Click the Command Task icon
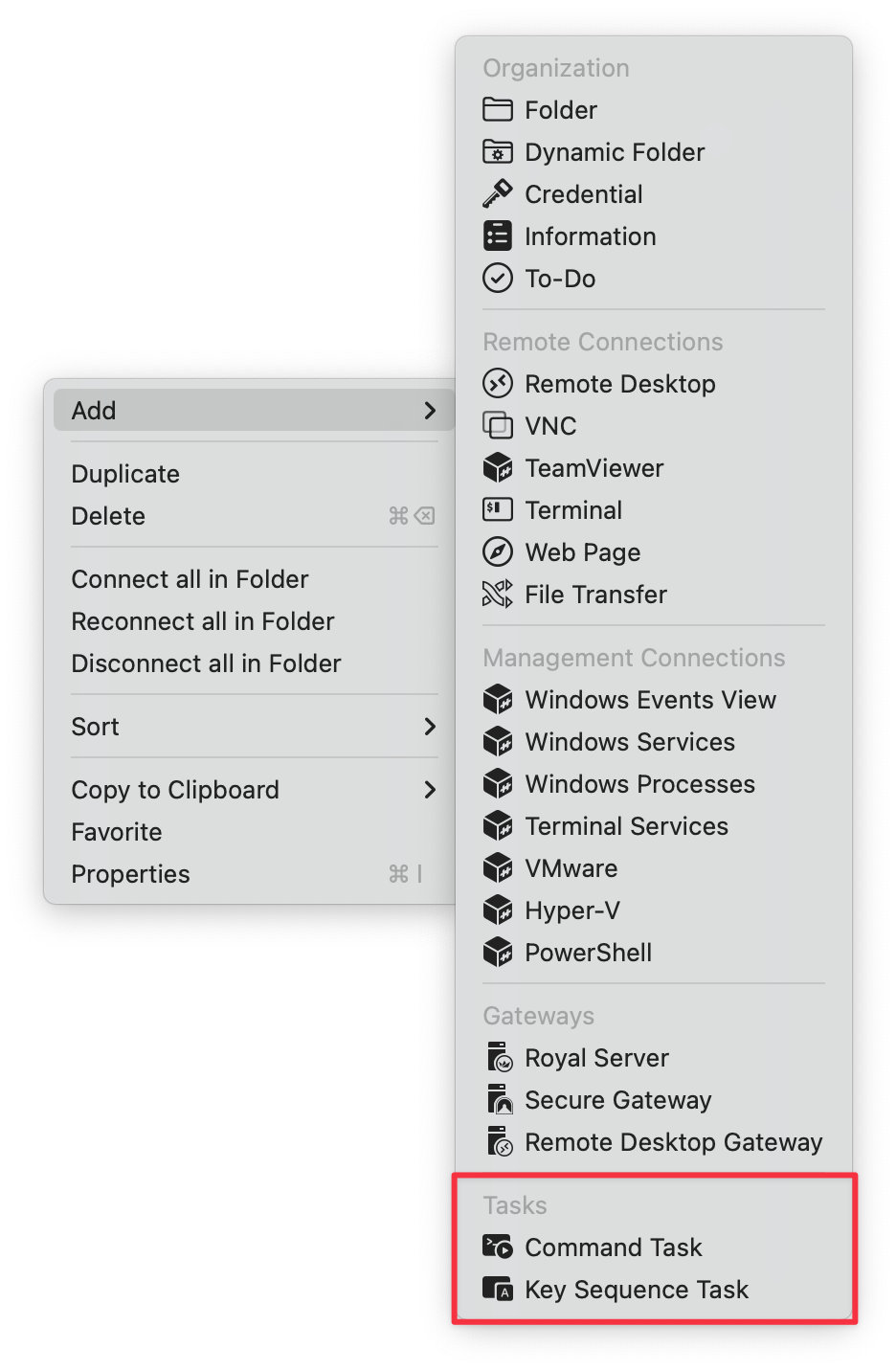The width and height of the screenshot is (896, 1371). click(x=498, y=1247)
